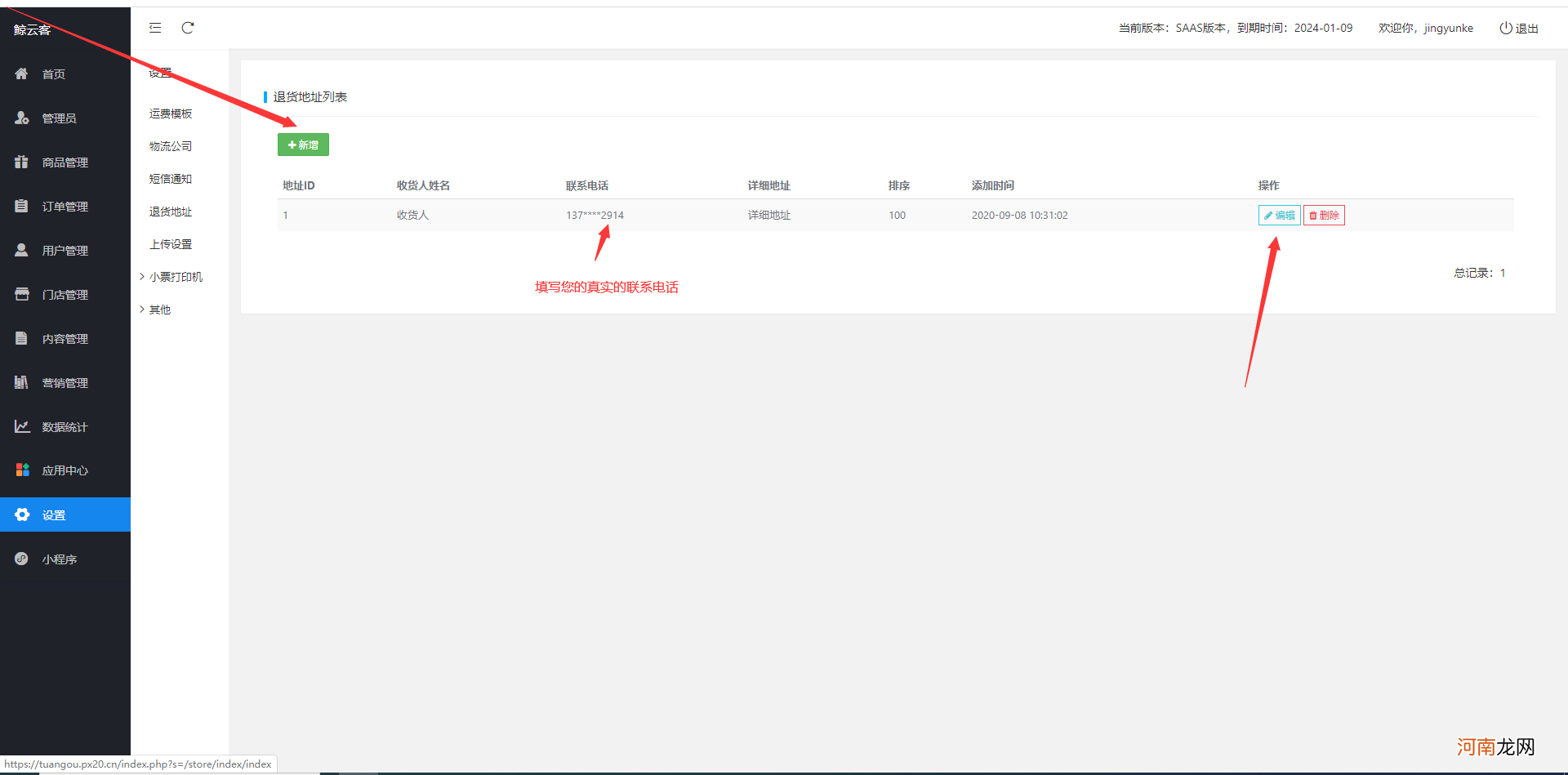The height and width of the screenshot is (775, 1568).
Task: Click 编辑 button for address 1
Action: pos(1279,216)
